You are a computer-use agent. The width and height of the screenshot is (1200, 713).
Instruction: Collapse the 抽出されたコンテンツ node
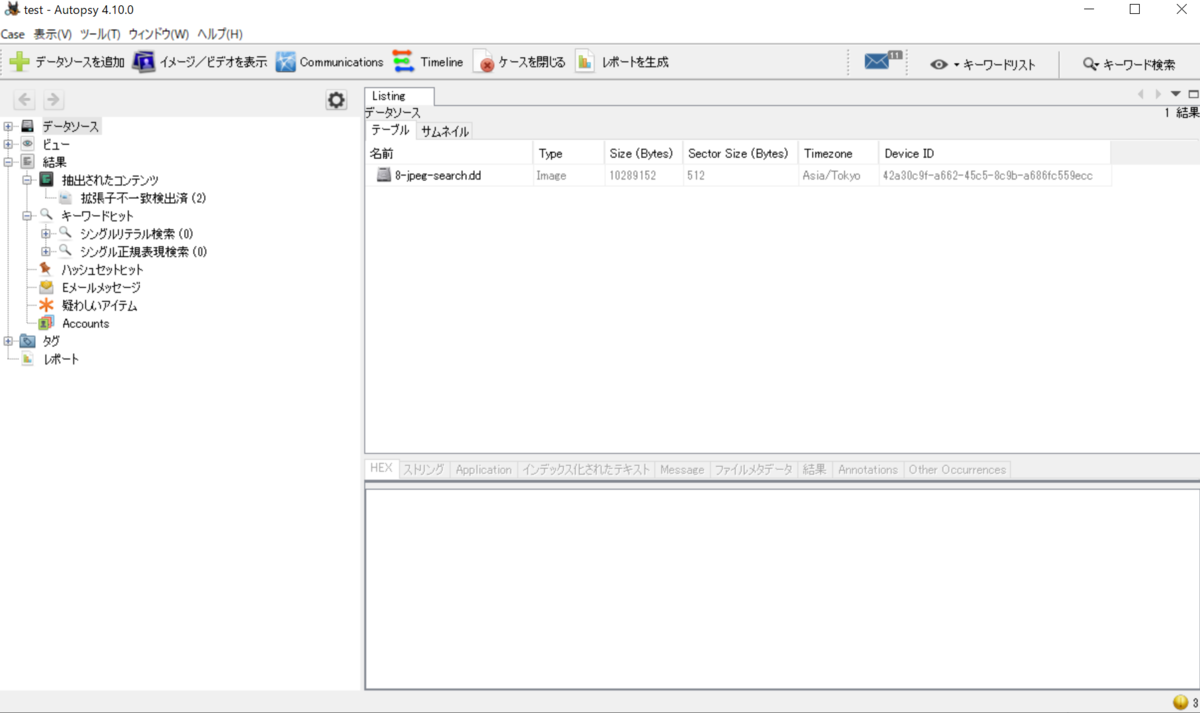click(27, 180)
